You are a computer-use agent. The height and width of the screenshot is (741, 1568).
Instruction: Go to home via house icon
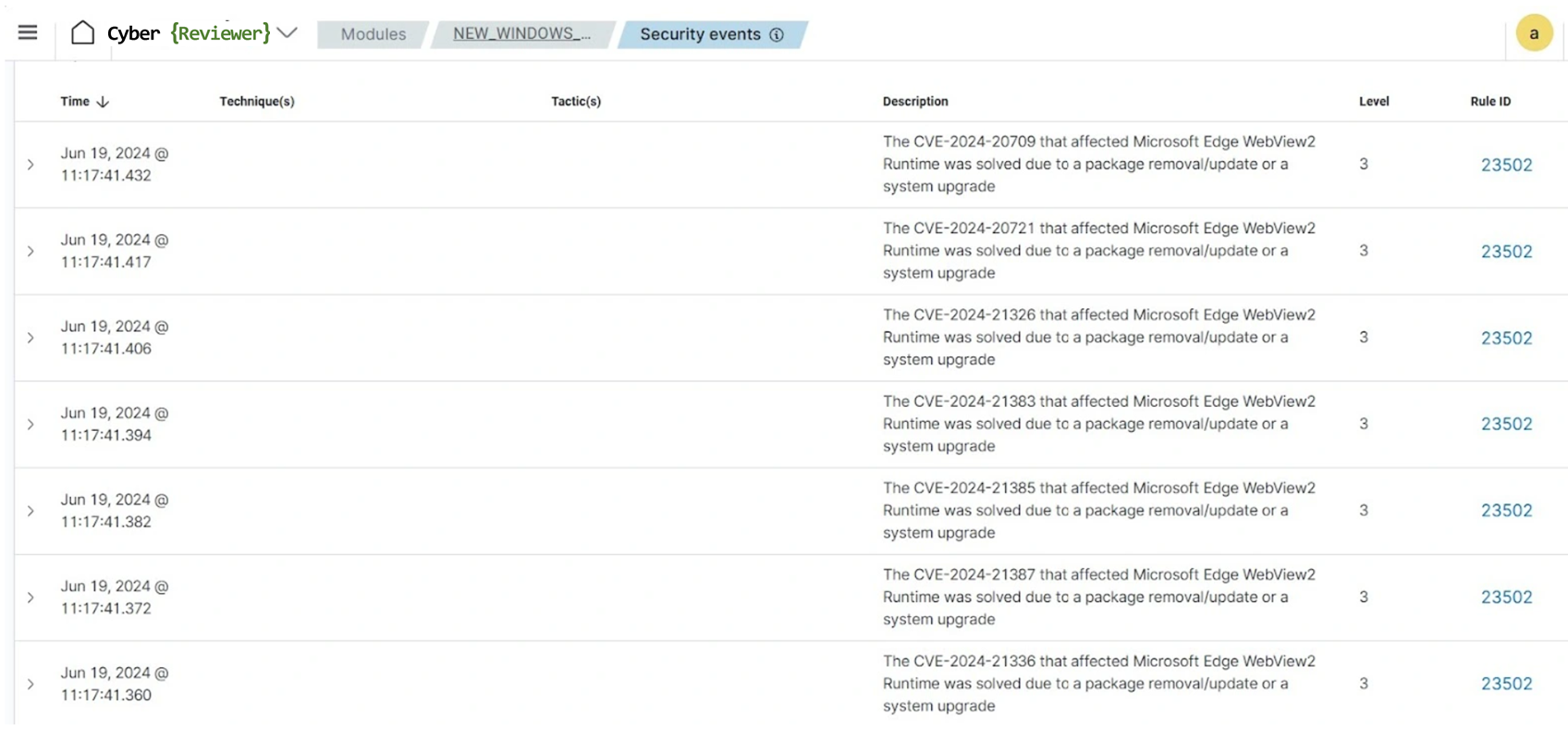point(82,33)
